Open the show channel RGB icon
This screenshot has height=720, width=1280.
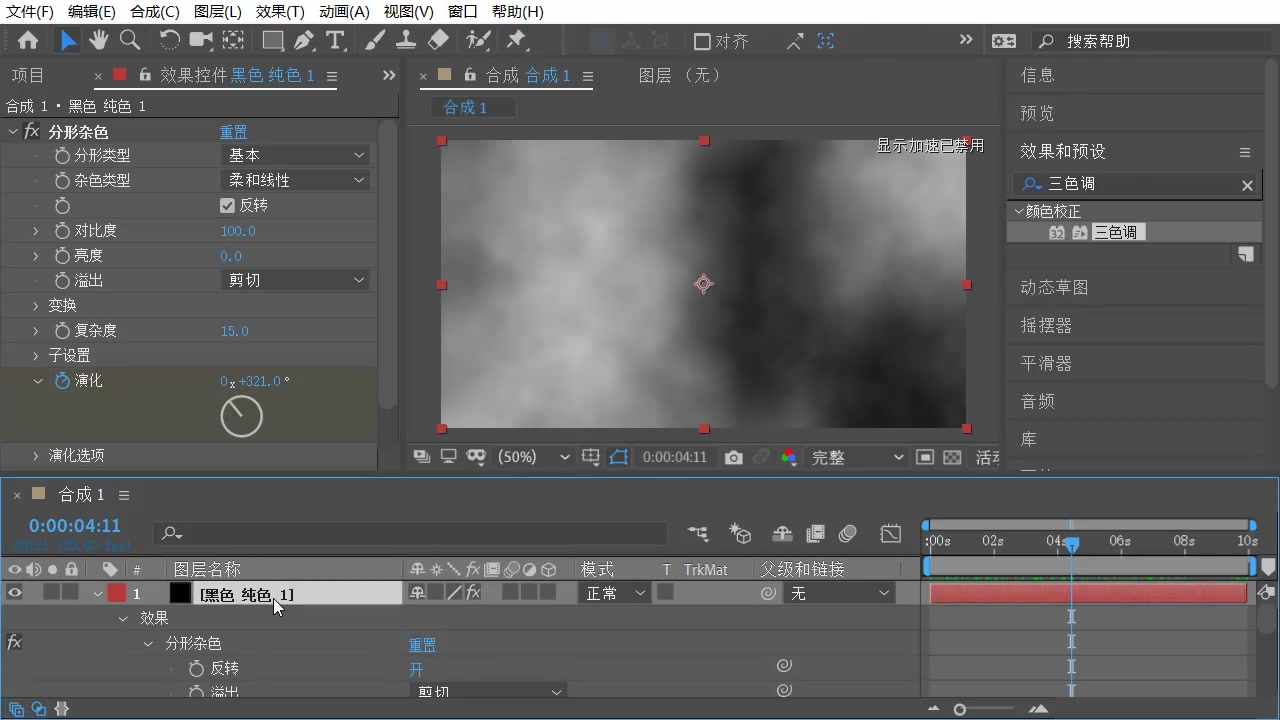(789, 457)
